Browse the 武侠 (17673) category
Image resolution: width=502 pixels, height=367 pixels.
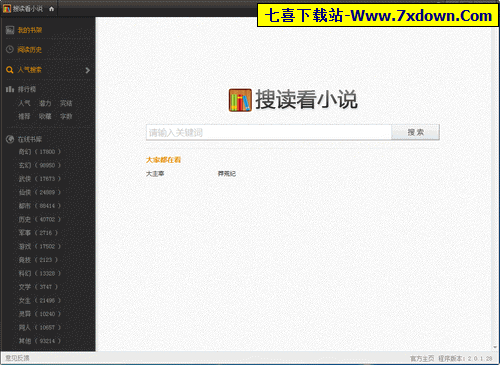(x=40, y=179)
